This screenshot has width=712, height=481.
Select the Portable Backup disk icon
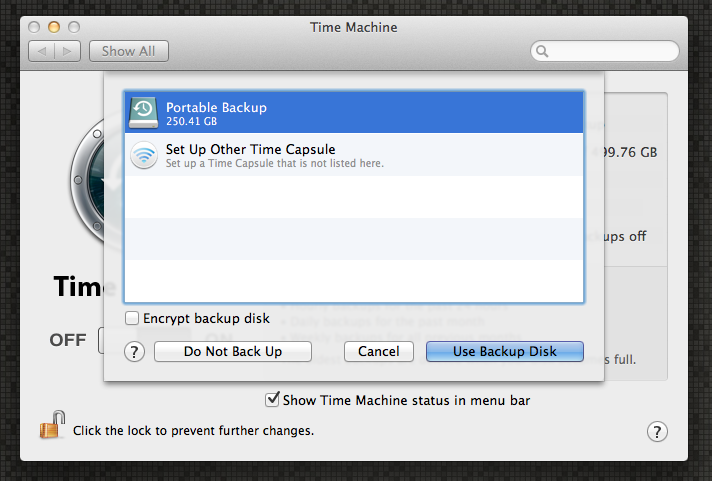pyautogui.click(x=143, y=113)
